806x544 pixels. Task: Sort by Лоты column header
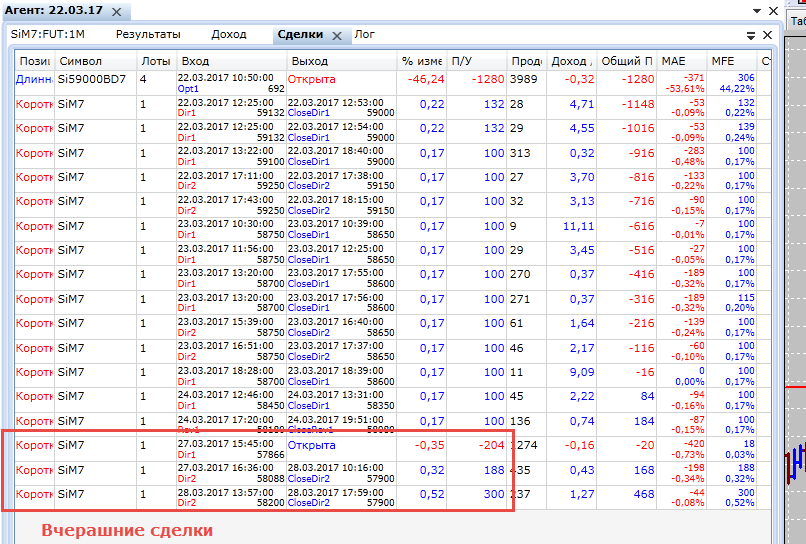pos(156,61)
